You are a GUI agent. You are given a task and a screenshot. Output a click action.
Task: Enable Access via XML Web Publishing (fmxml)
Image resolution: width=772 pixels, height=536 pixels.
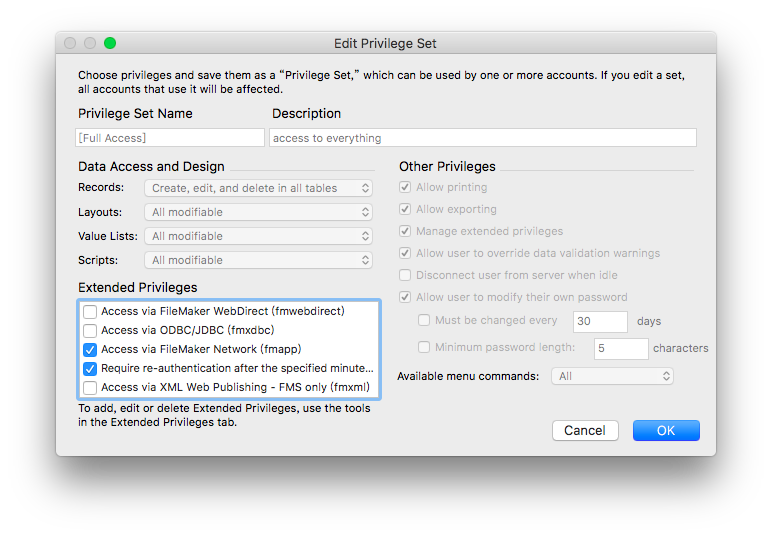pos(90,388)
